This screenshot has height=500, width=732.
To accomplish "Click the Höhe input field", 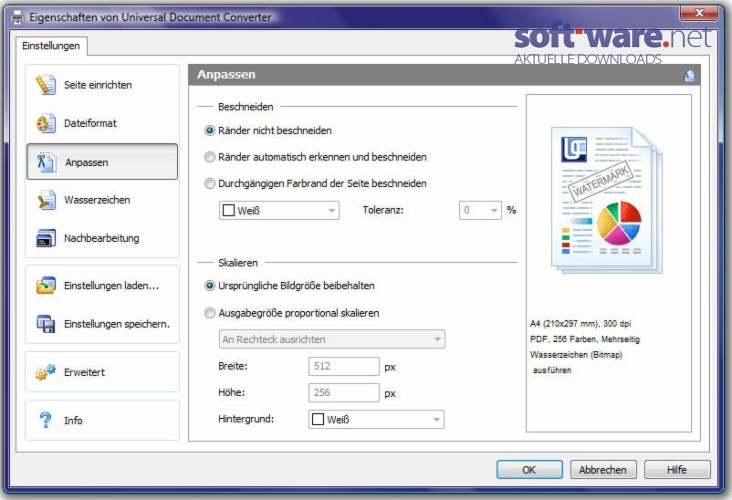I will click(344, 393).
